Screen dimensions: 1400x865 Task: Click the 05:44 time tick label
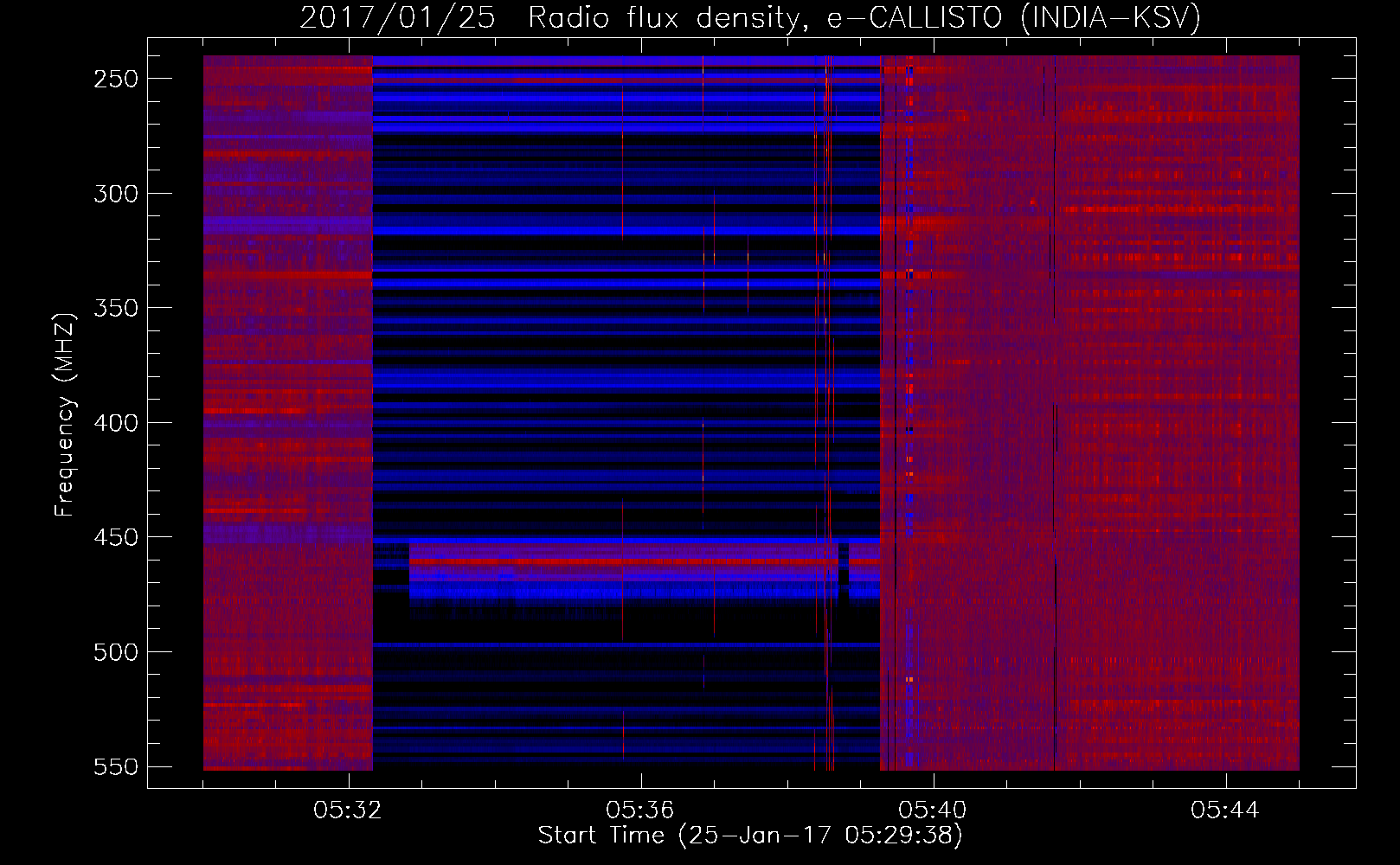[x=1225, y=811]
